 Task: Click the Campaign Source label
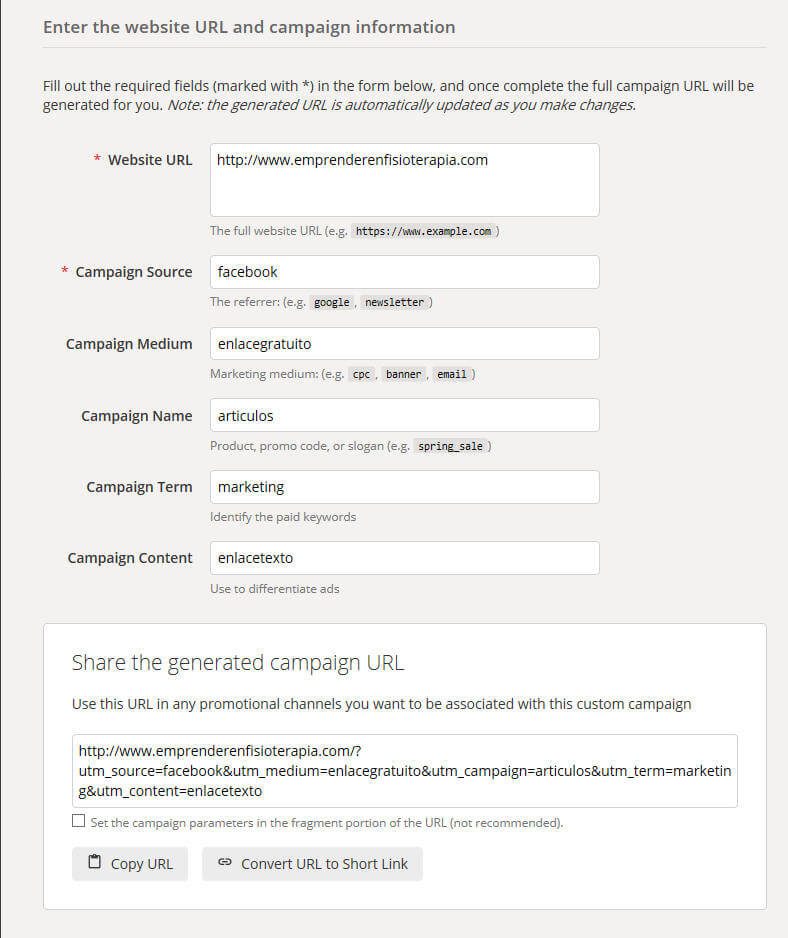click(x=134, y=272)
